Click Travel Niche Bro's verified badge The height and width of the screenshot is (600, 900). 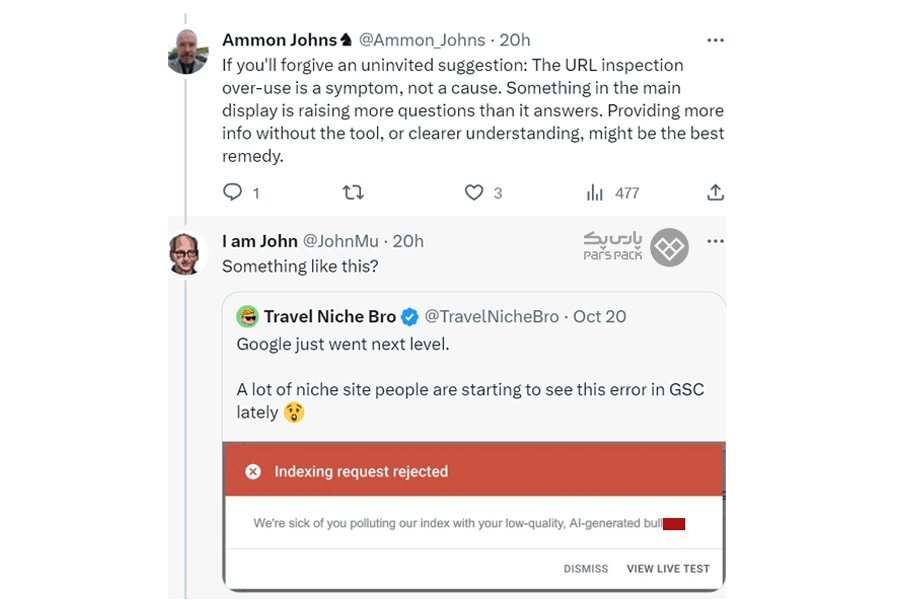coord(410,317)
